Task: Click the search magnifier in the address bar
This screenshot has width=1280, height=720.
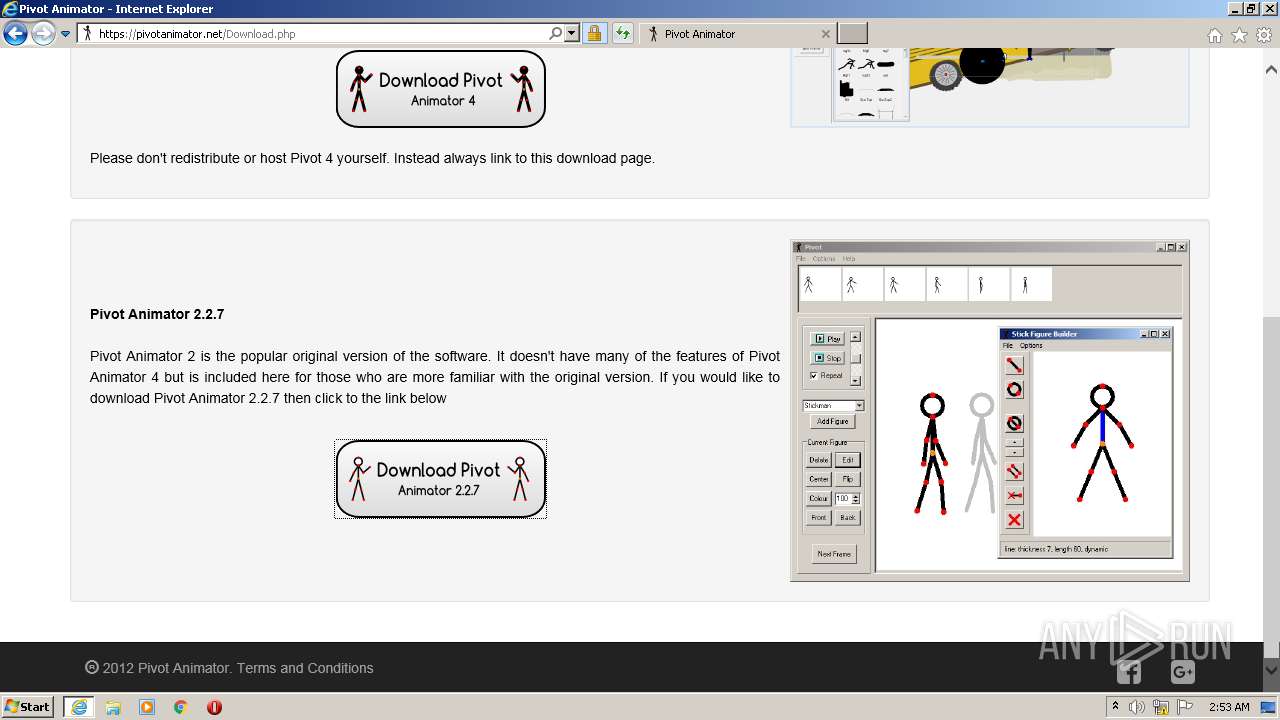Action: pyautogui.click(x=556, y=34)
